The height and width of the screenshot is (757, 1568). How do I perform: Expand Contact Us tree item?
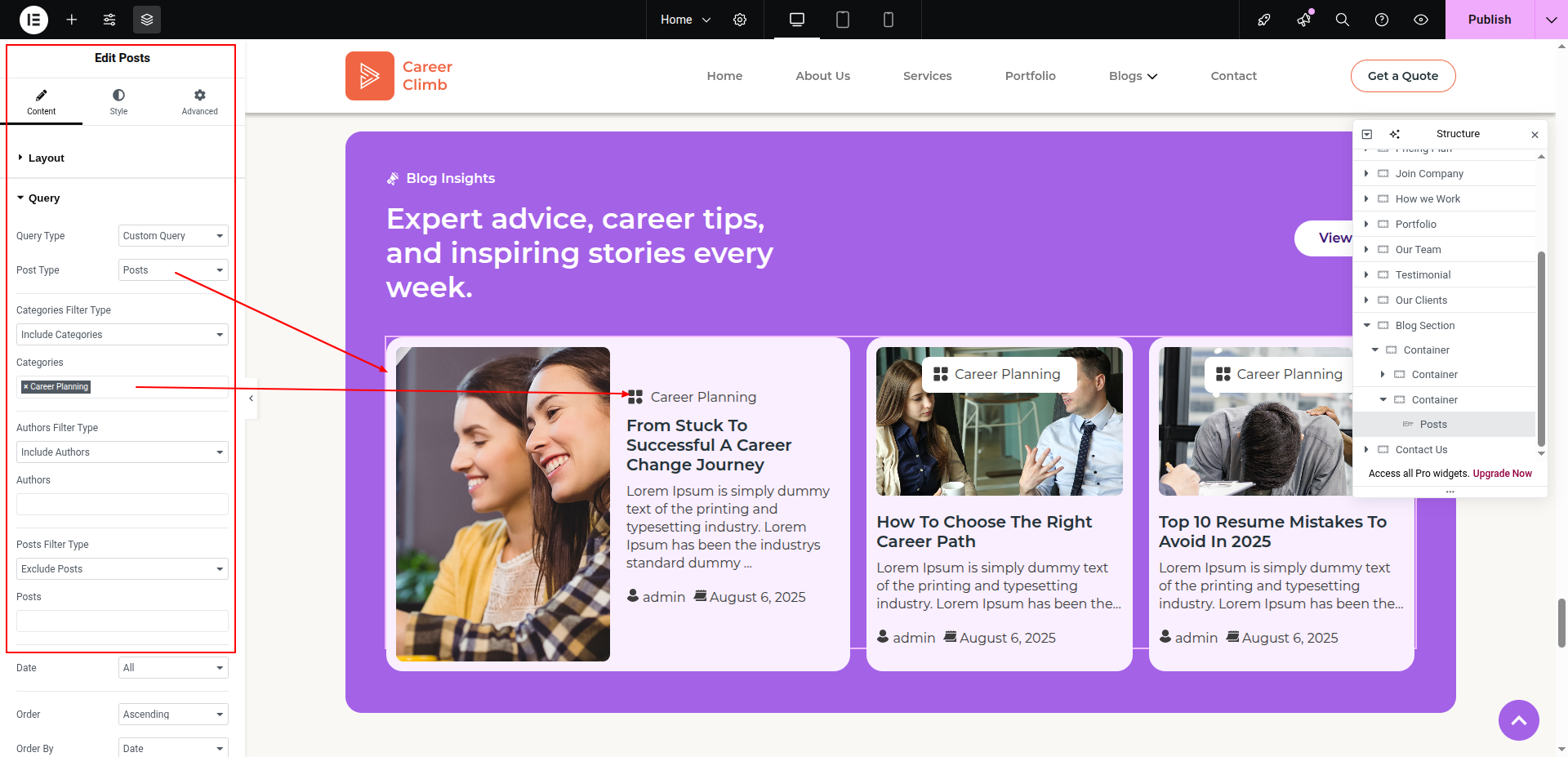(1366, 450)
